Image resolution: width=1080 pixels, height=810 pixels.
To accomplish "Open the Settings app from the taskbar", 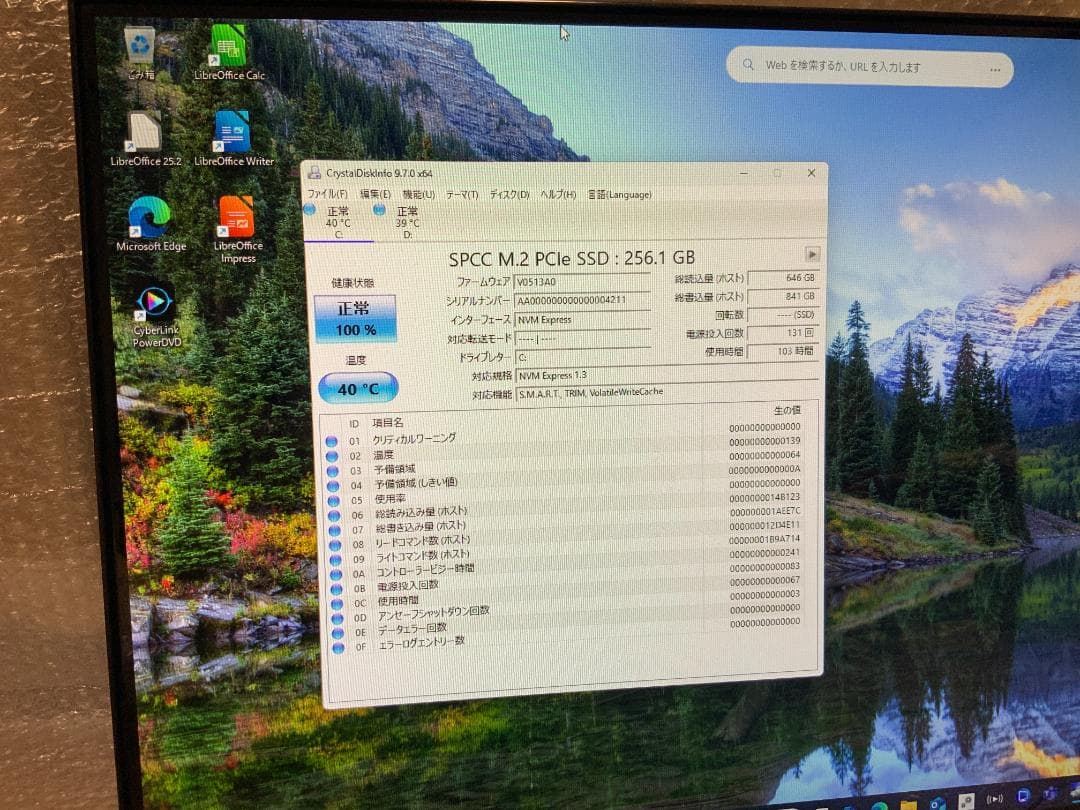I will [x=966, y=801].
